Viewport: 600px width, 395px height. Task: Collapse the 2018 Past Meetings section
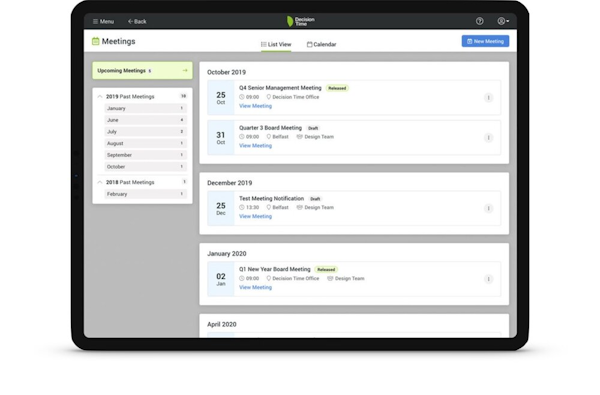100,182
